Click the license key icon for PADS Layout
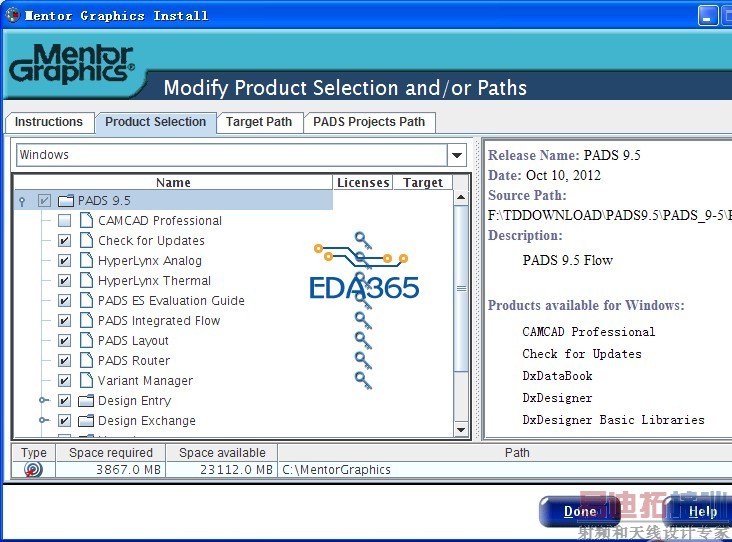The height and width of the screenshot is (542, 732). click(x=363, y=340)
